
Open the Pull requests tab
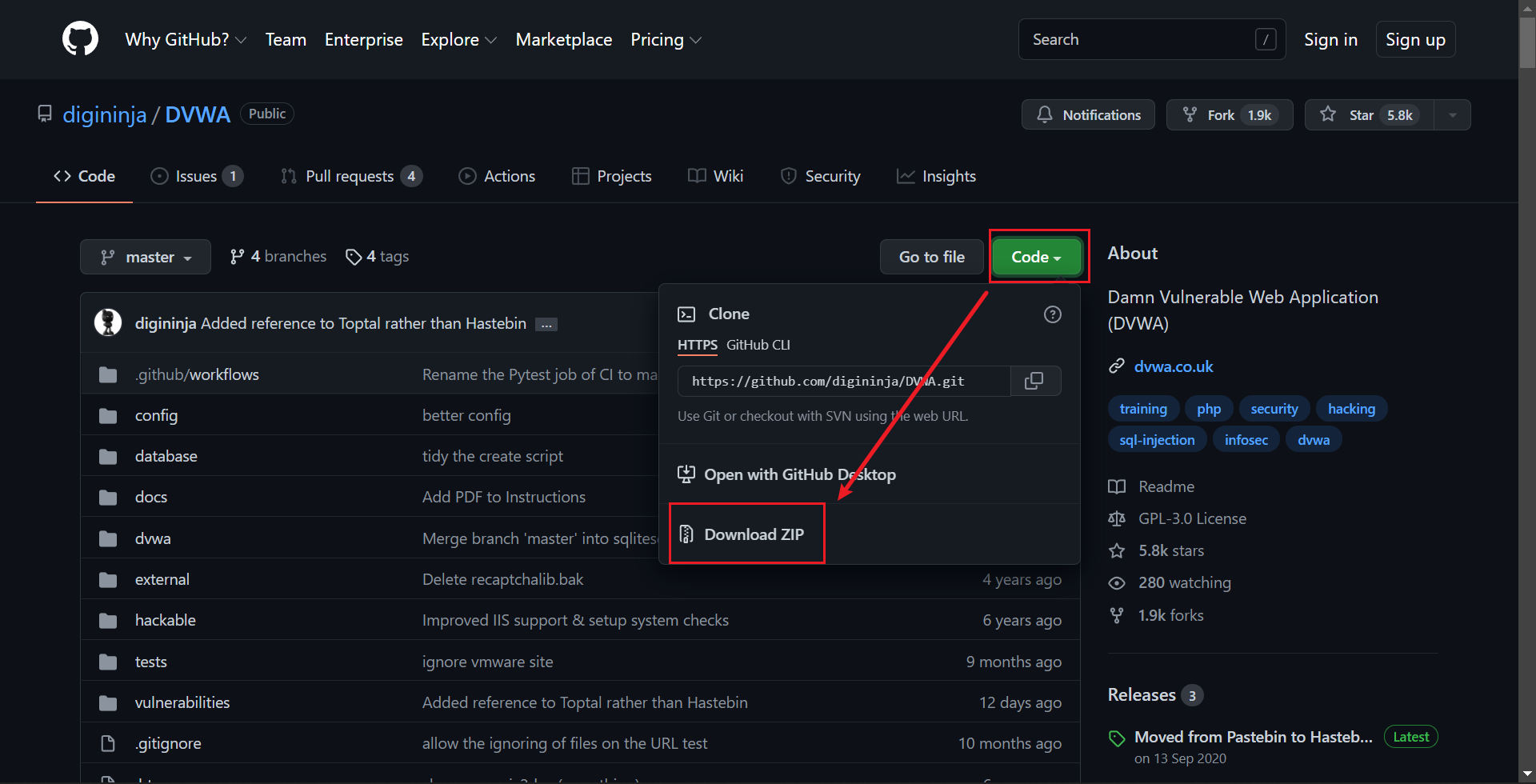pyautogui.click(x=351, y=176)
